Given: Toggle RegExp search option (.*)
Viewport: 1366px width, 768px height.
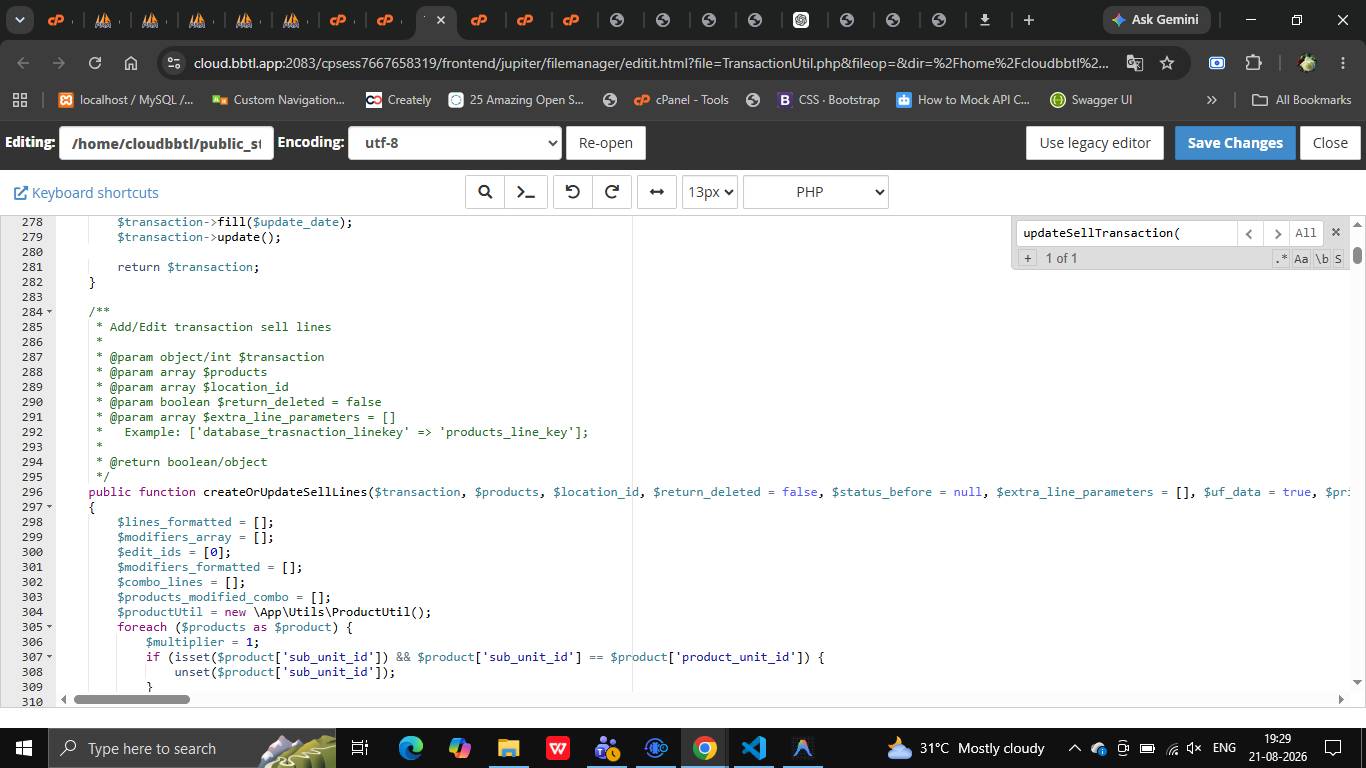Looking at the screenshot, I should coord(1281,259).
